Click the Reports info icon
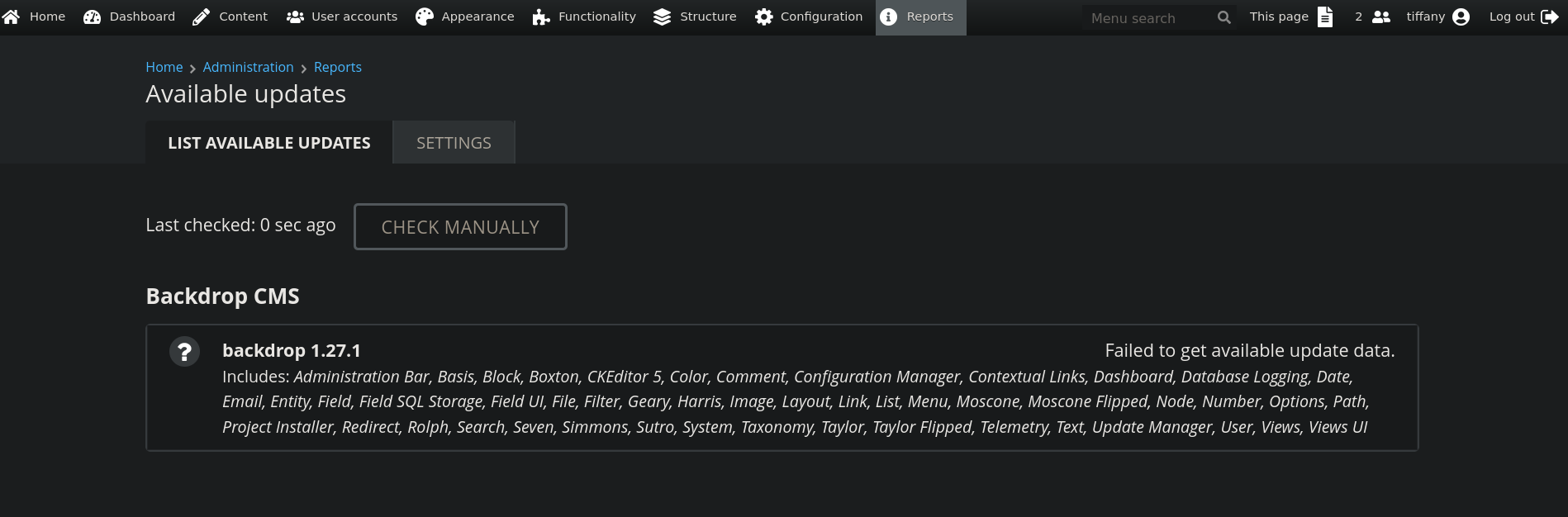This screenshot has height=517, width=1568. click(889, 17)
